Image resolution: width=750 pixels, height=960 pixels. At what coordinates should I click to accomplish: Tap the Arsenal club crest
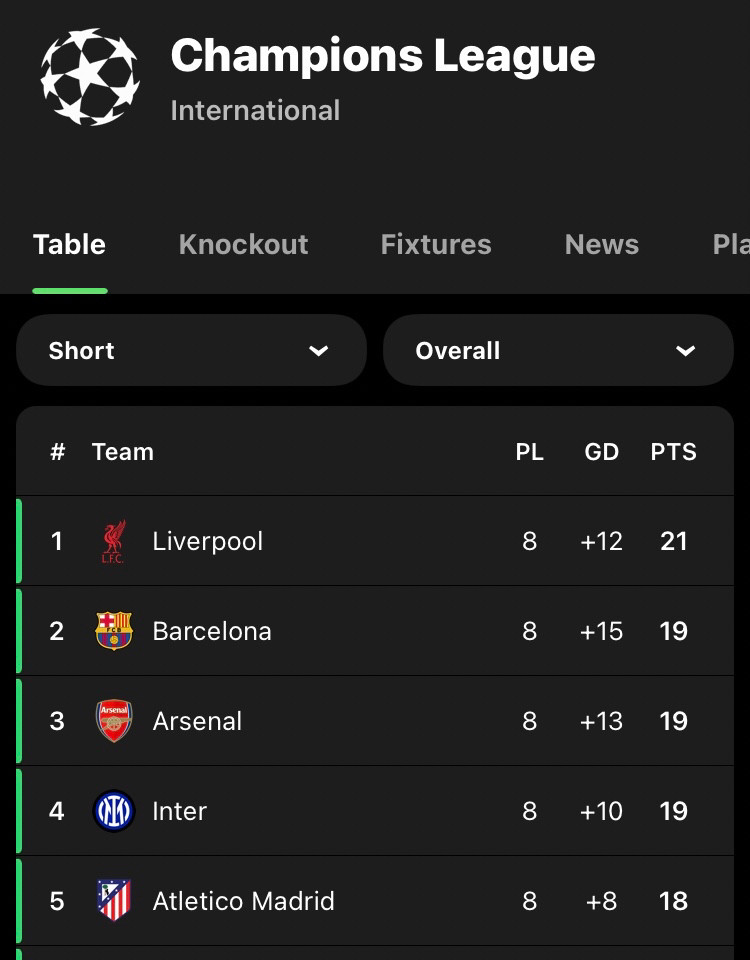pos(114,721)
